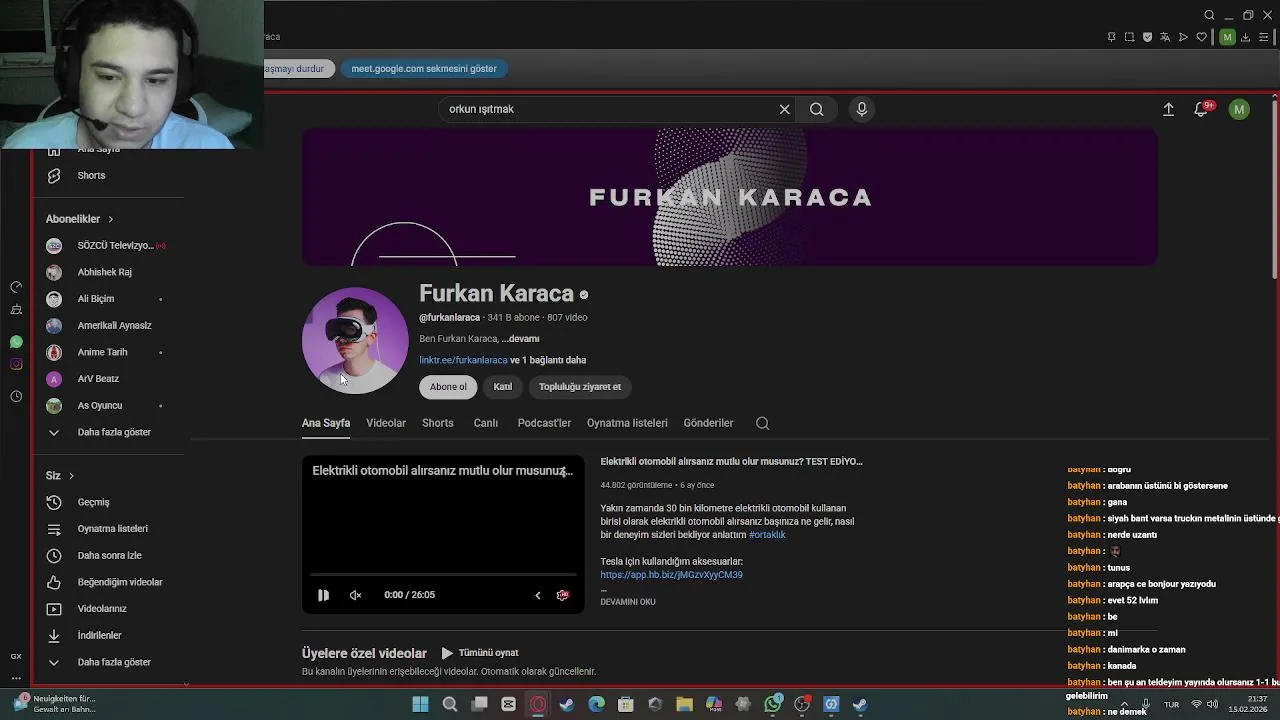1280x720 pixels.
Task: Switch to the channel Shorts tab
Action: tap(438, 423)
